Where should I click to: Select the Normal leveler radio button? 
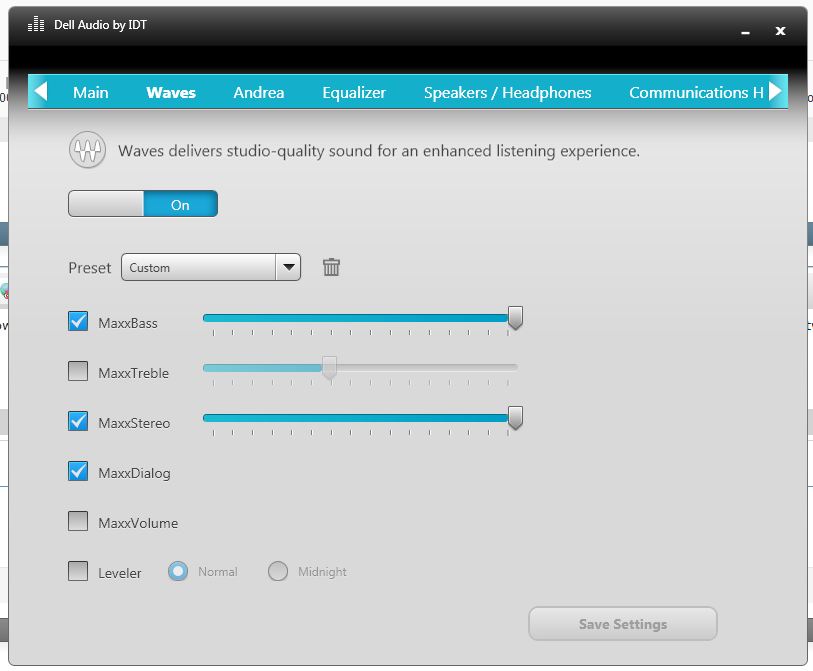178,571
